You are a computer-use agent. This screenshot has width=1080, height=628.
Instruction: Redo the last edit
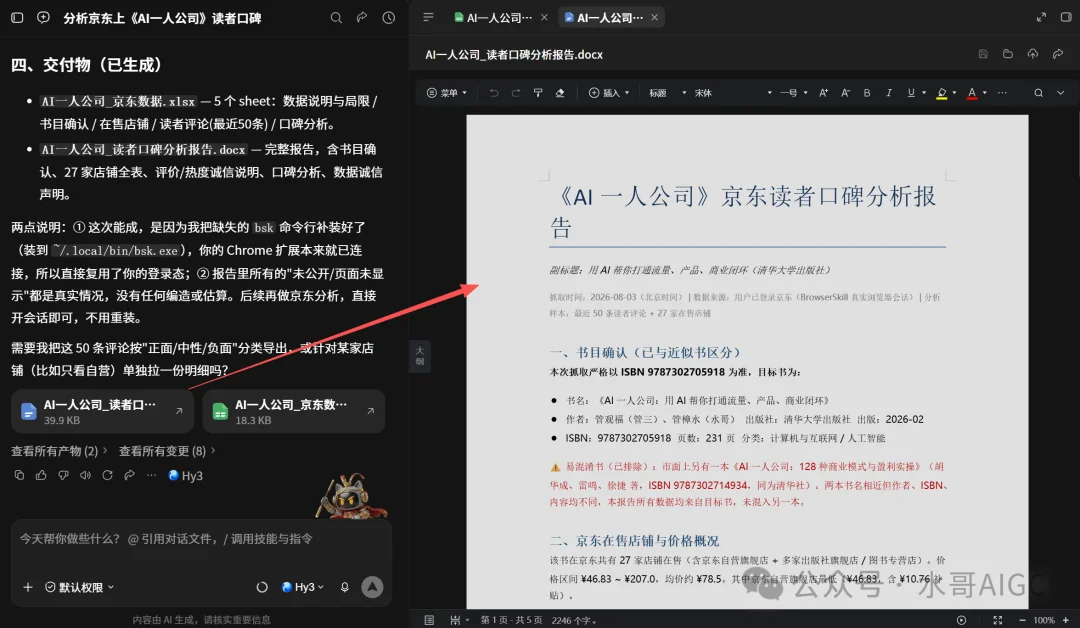[x=516, y=93]
